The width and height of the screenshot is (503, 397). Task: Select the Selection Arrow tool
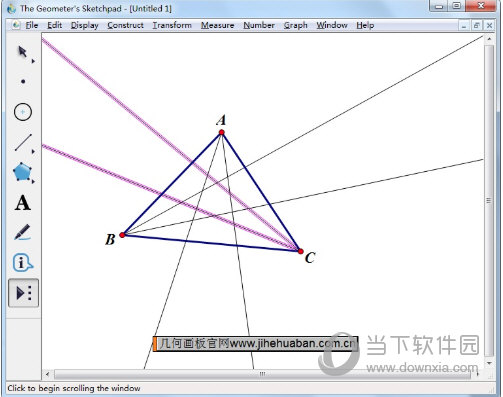22,52
